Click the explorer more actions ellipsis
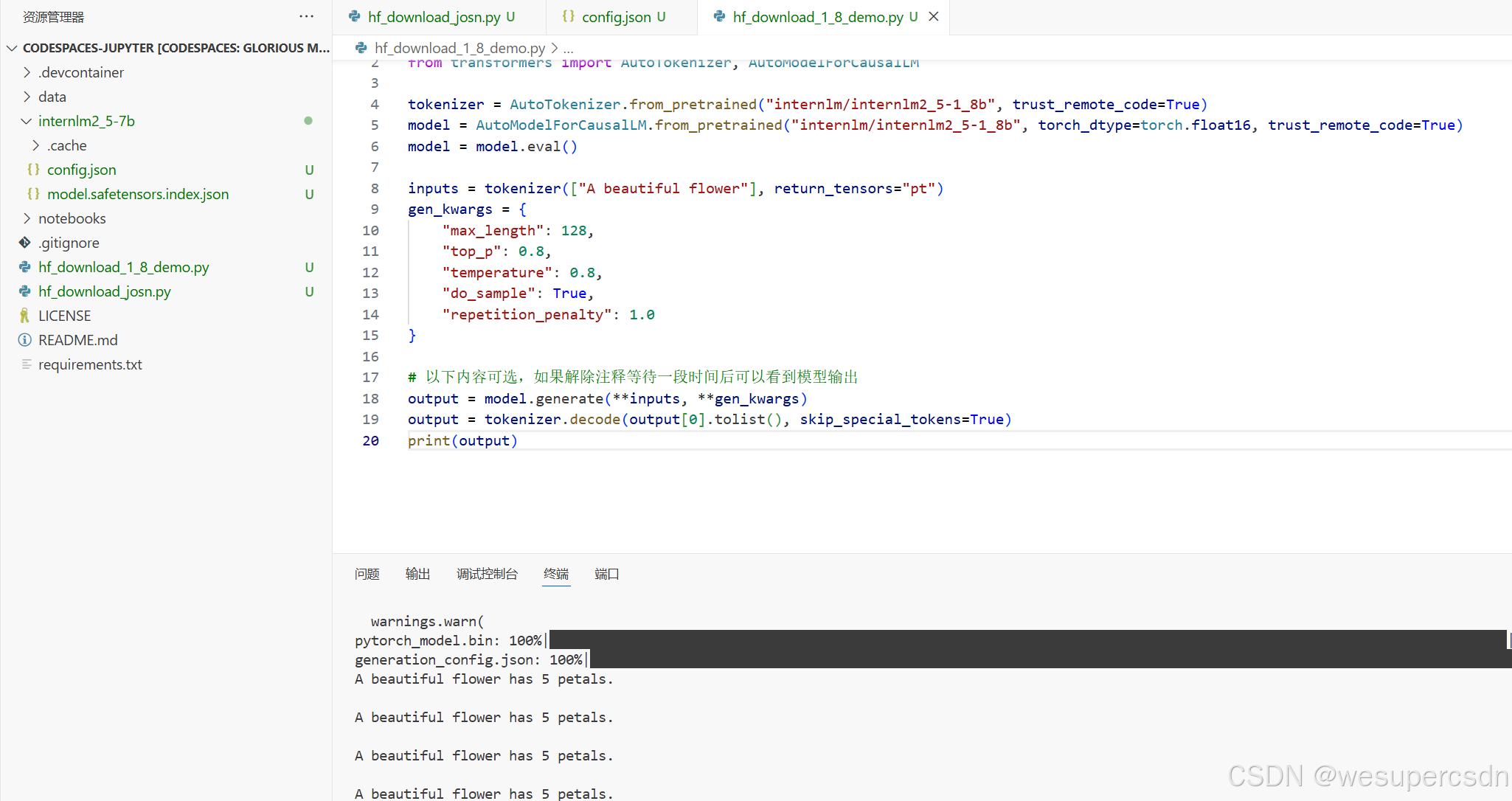The height and width of the screenshot is (801, 1512). coord(306,16)
